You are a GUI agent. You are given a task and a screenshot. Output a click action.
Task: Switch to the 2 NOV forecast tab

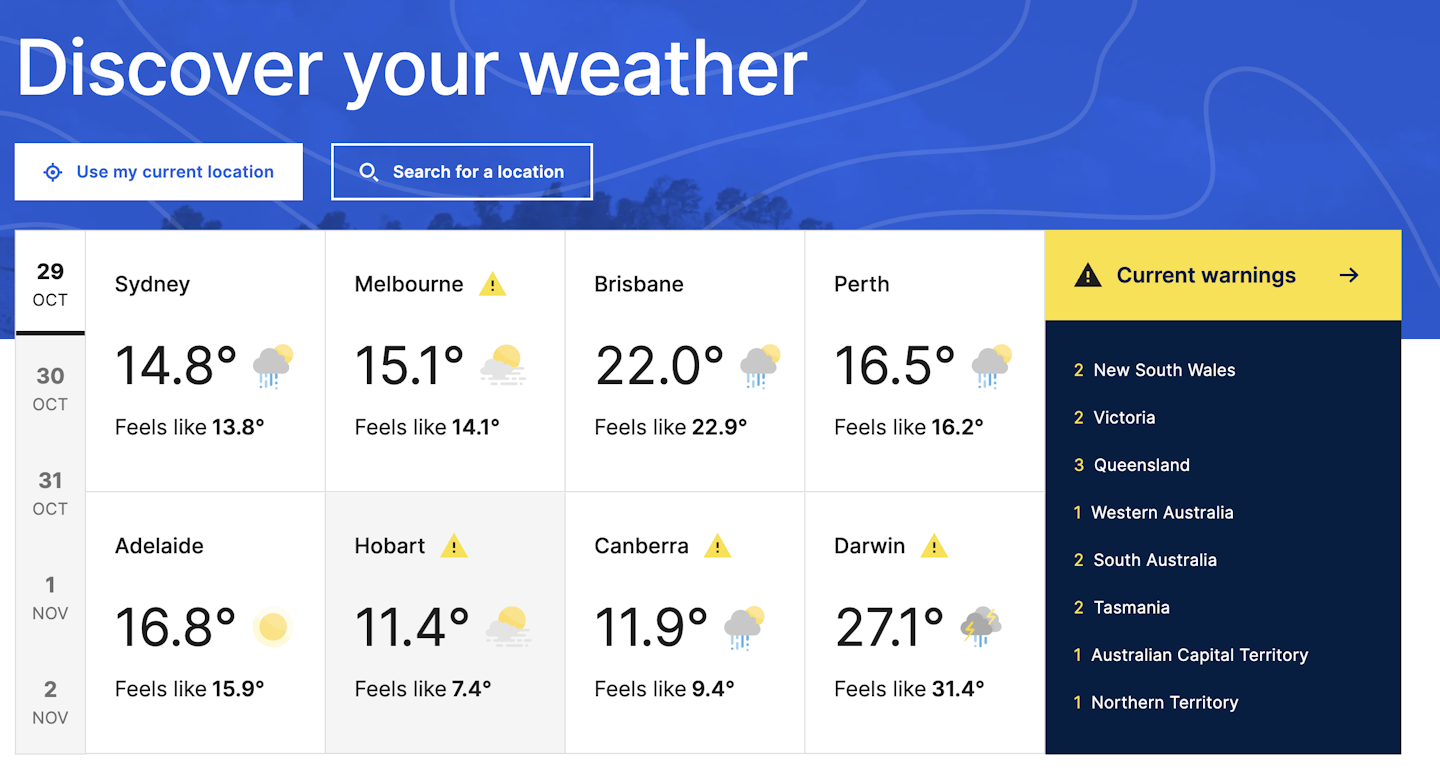[49, 703]
